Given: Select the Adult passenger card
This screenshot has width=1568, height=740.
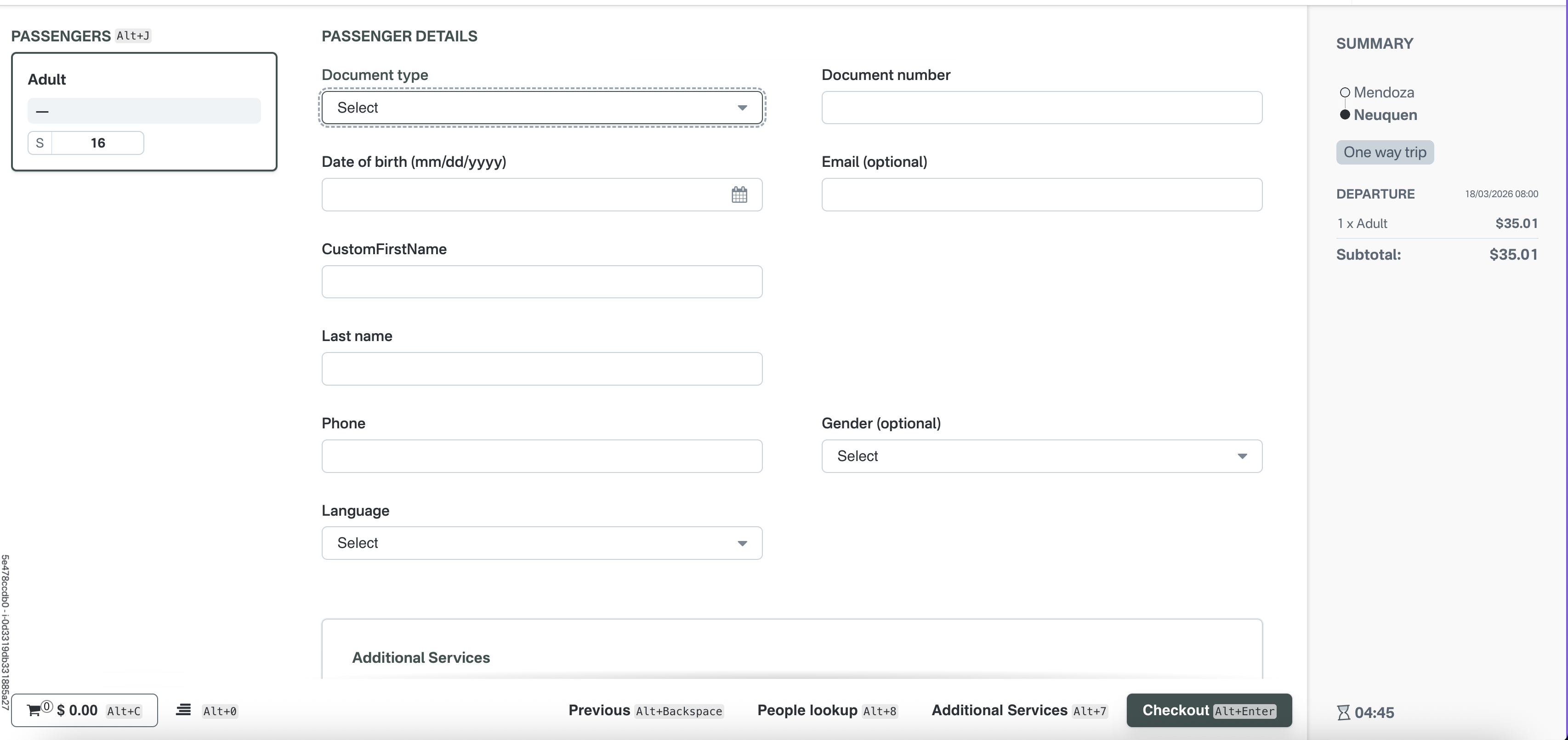Looking at the screenshot, I should point(144,79).
